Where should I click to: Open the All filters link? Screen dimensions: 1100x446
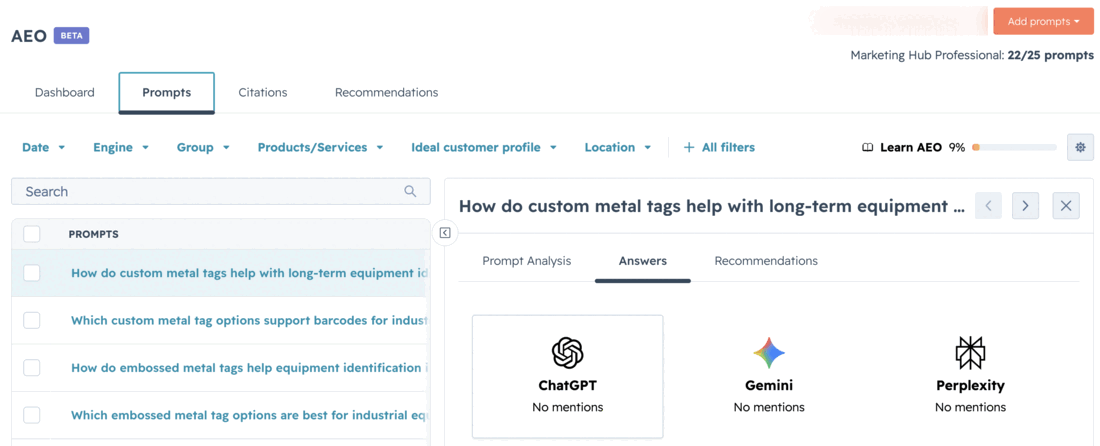click(x=719, y=147)
